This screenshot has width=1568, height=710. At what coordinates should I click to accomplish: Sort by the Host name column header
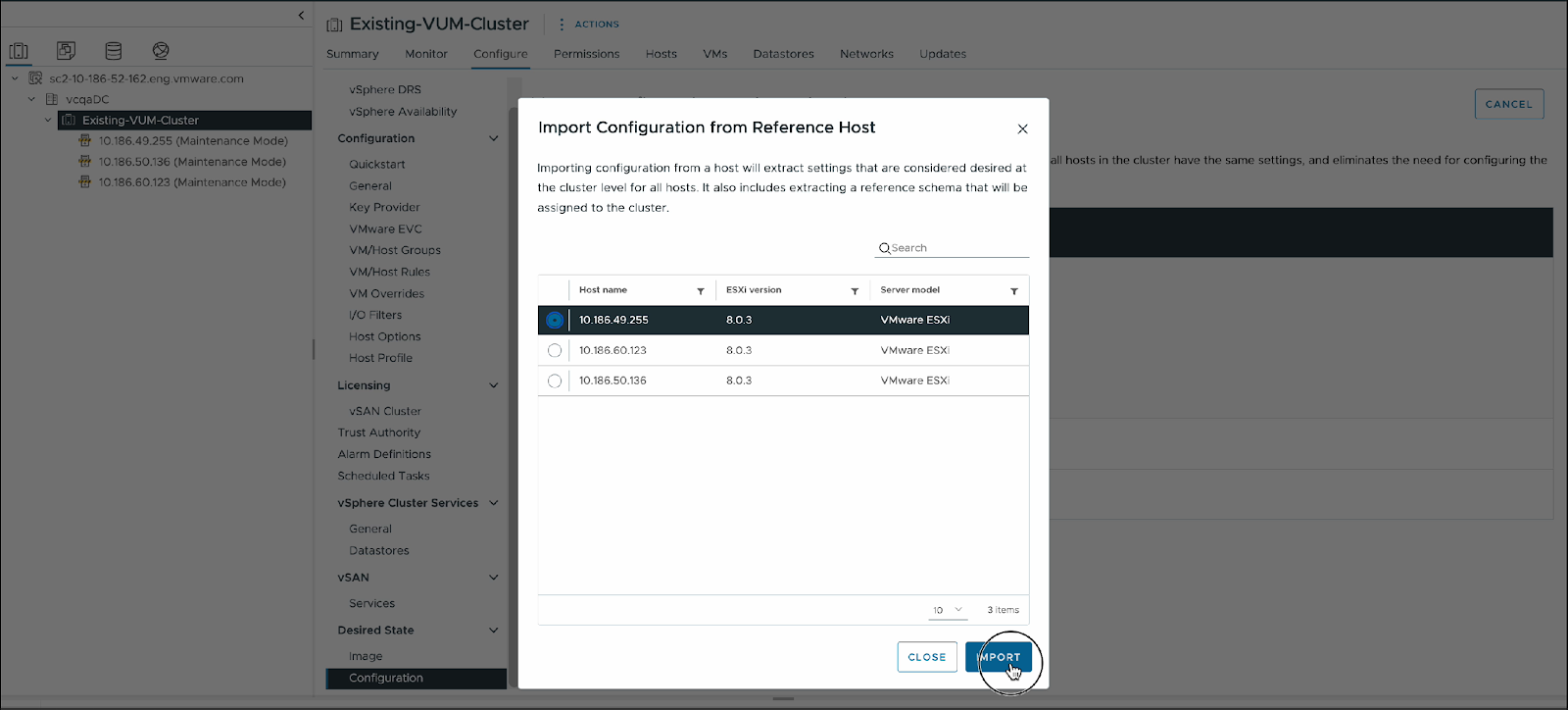(x=603, y=290)
